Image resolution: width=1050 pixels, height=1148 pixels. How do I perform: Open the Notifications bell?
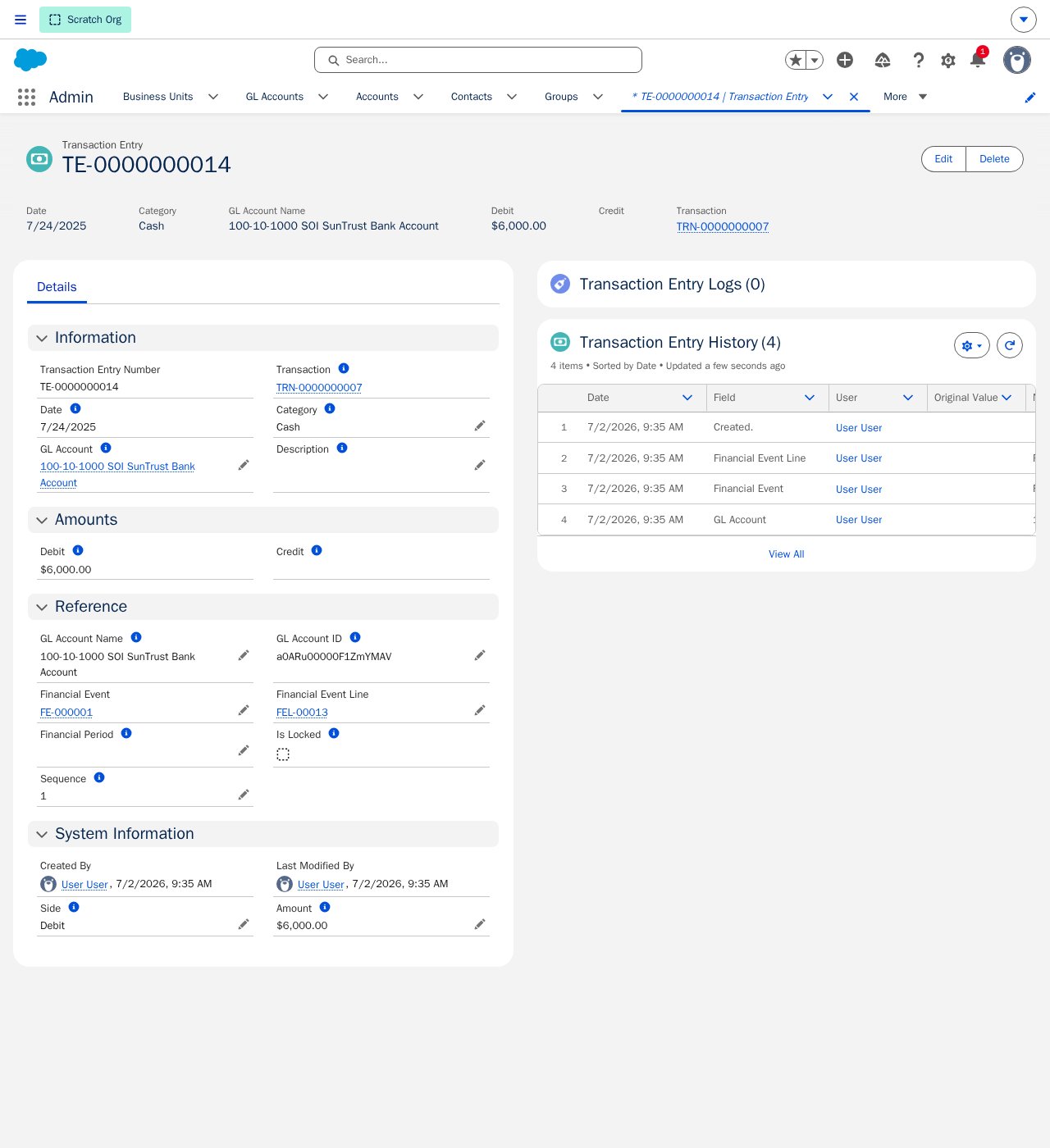(x=978, y=60)
